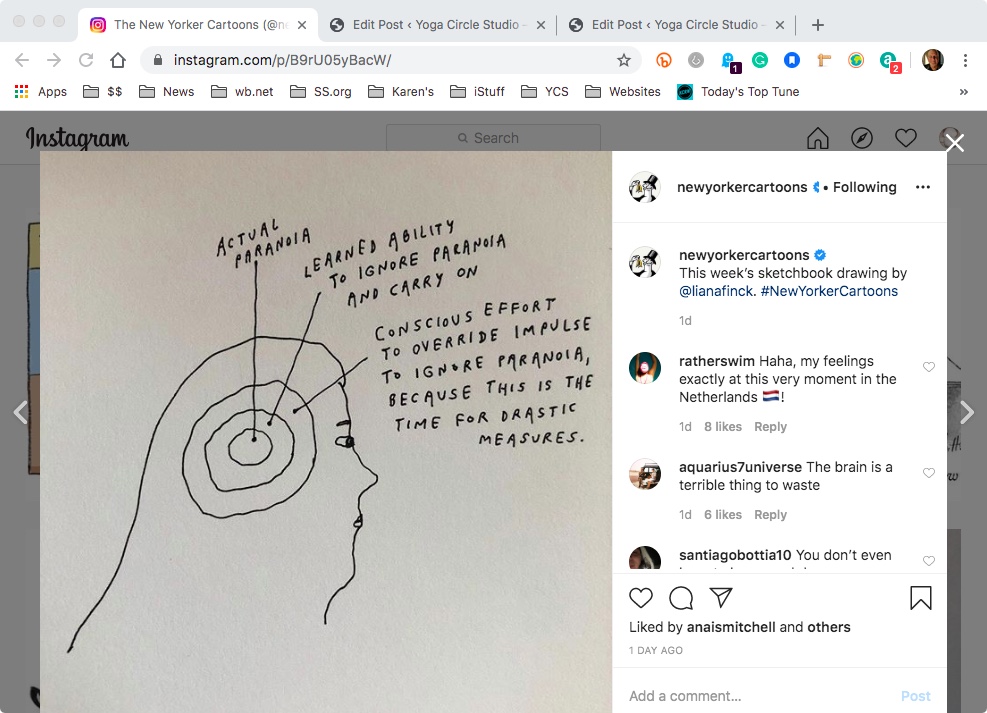
Task: Click the address bar URL
Action: coord(282,60)
